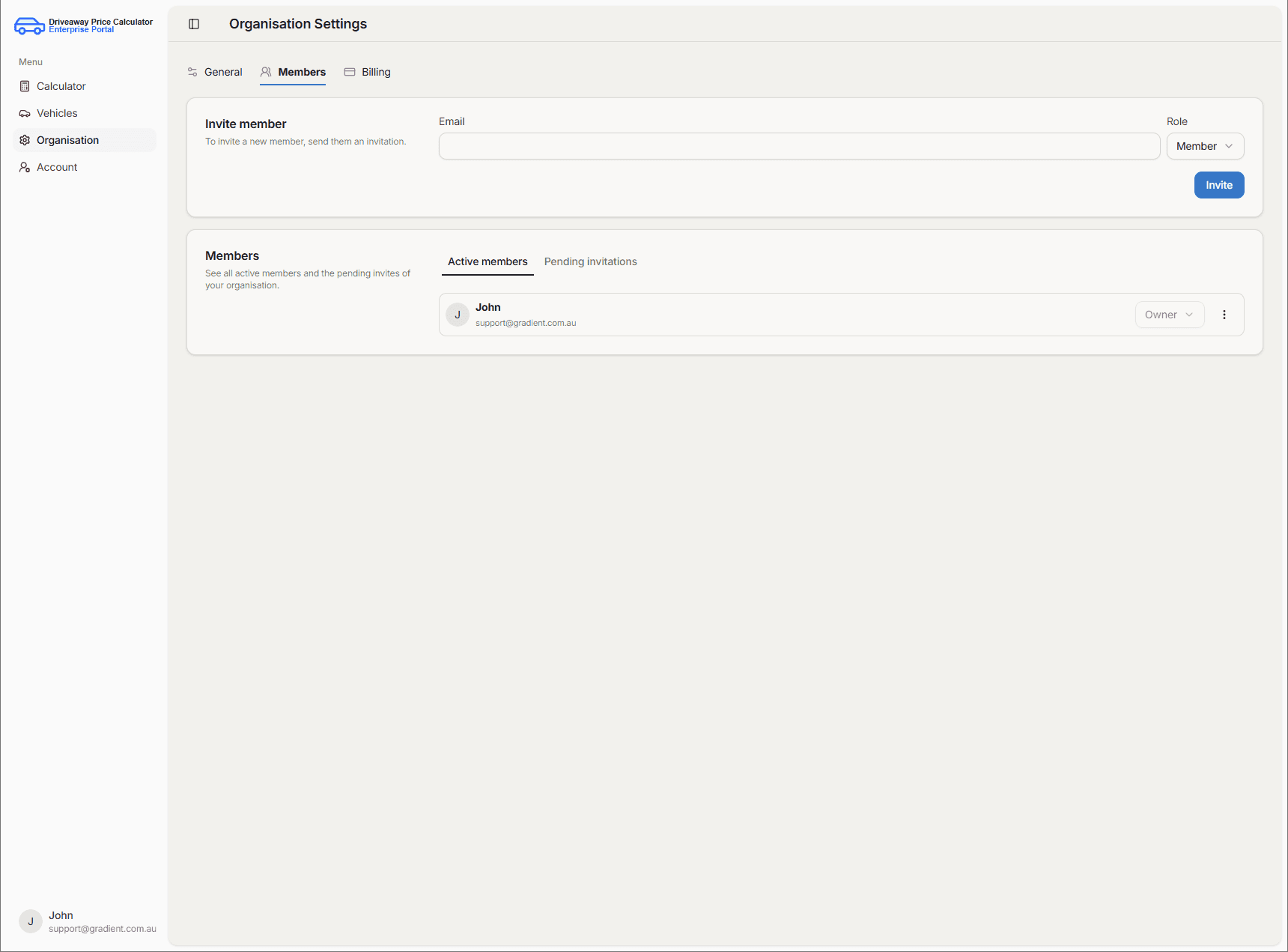
Task: Select Organisation in the sidebar
Action: (67, 140)
